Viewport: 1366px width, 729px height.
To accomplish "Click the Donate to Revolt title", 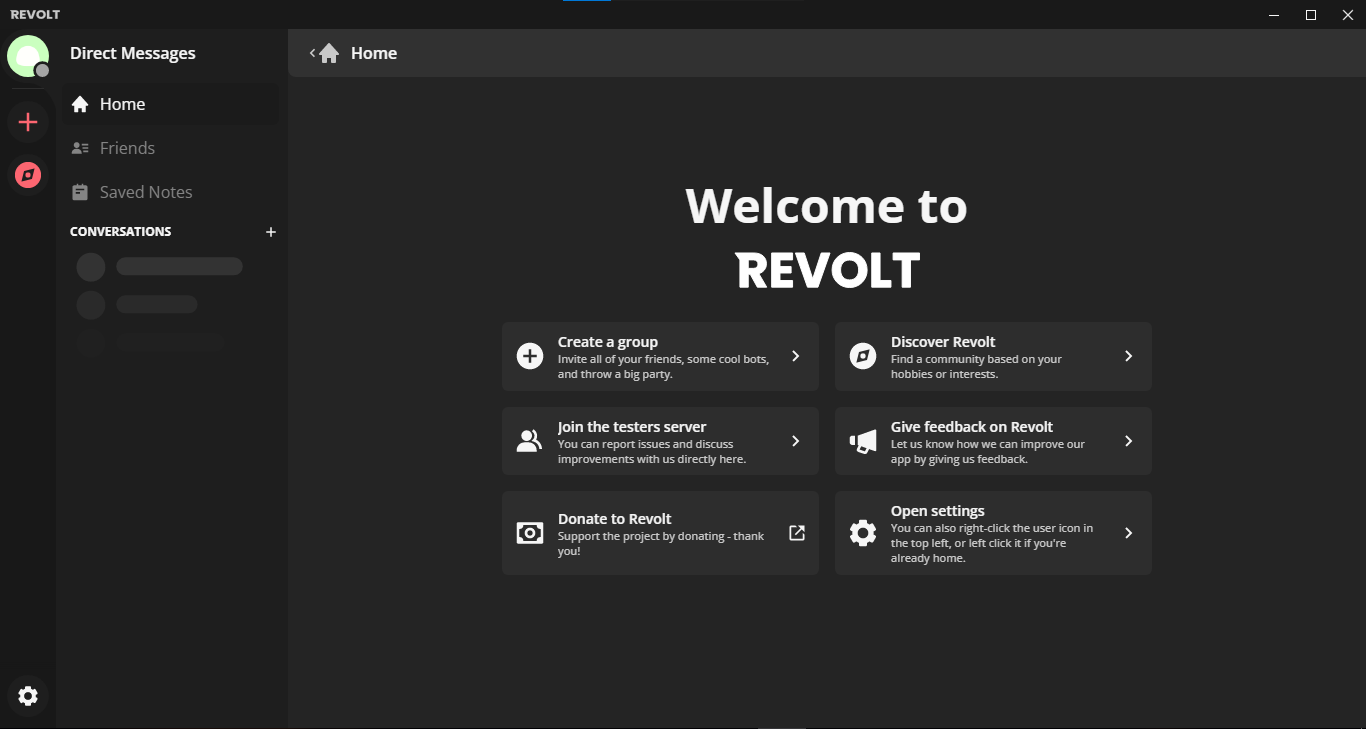I will (x=614, y=519).
